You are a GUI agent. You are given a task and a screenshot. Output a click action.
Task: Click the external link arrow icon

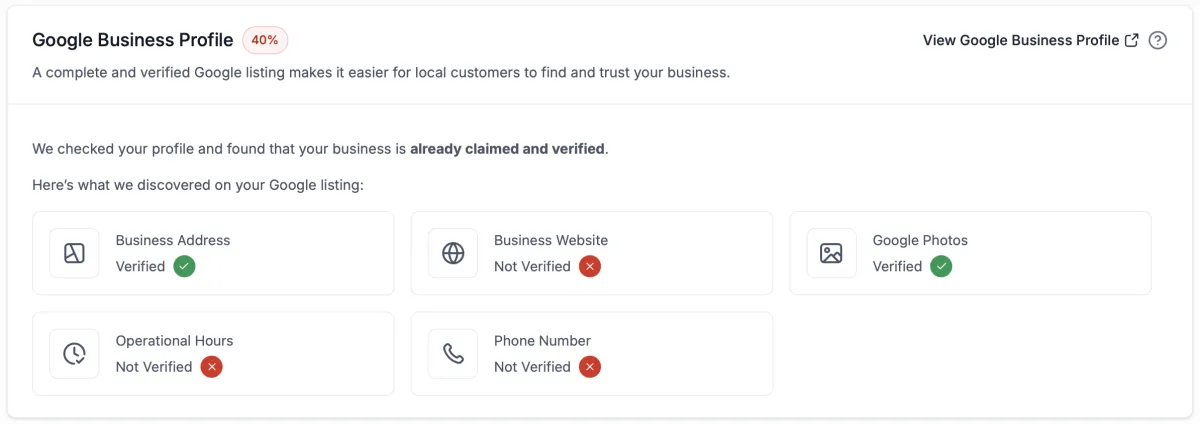click(x=1132, y=41)
